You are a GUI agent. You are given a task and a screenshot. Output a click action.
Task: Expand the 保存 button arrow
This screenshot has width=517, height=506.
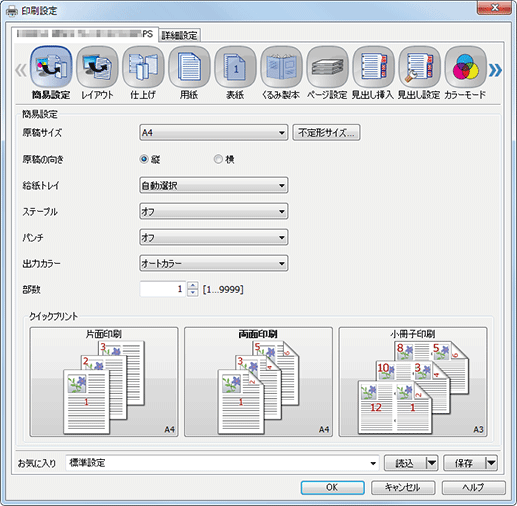491,463
